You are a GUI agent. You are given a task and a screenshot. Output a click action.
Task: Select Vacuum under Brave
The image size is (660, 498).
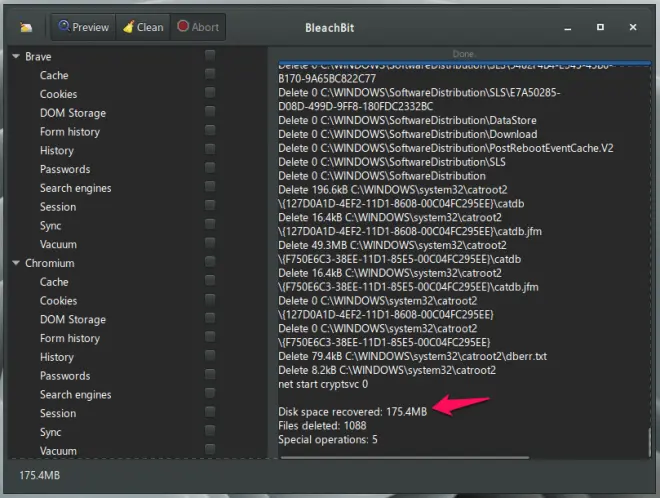(58, 244)
